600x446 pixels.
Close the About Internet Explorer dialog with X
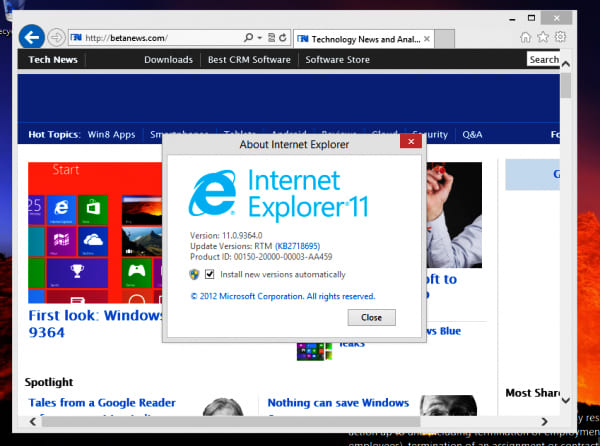pyautogui.click(x=411, y=142)
